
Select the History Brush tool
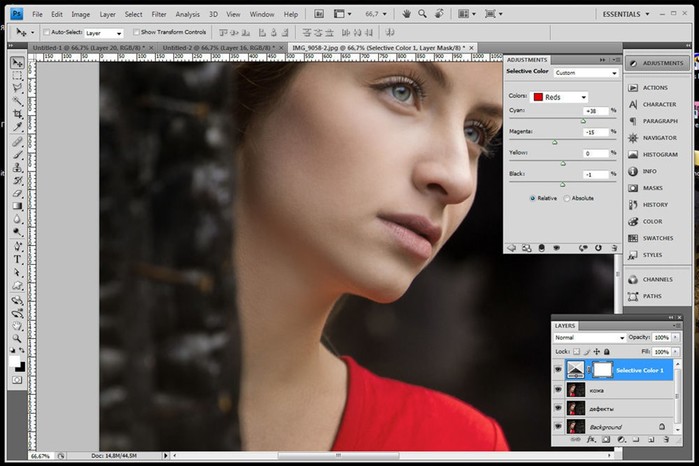pos(17,181)
